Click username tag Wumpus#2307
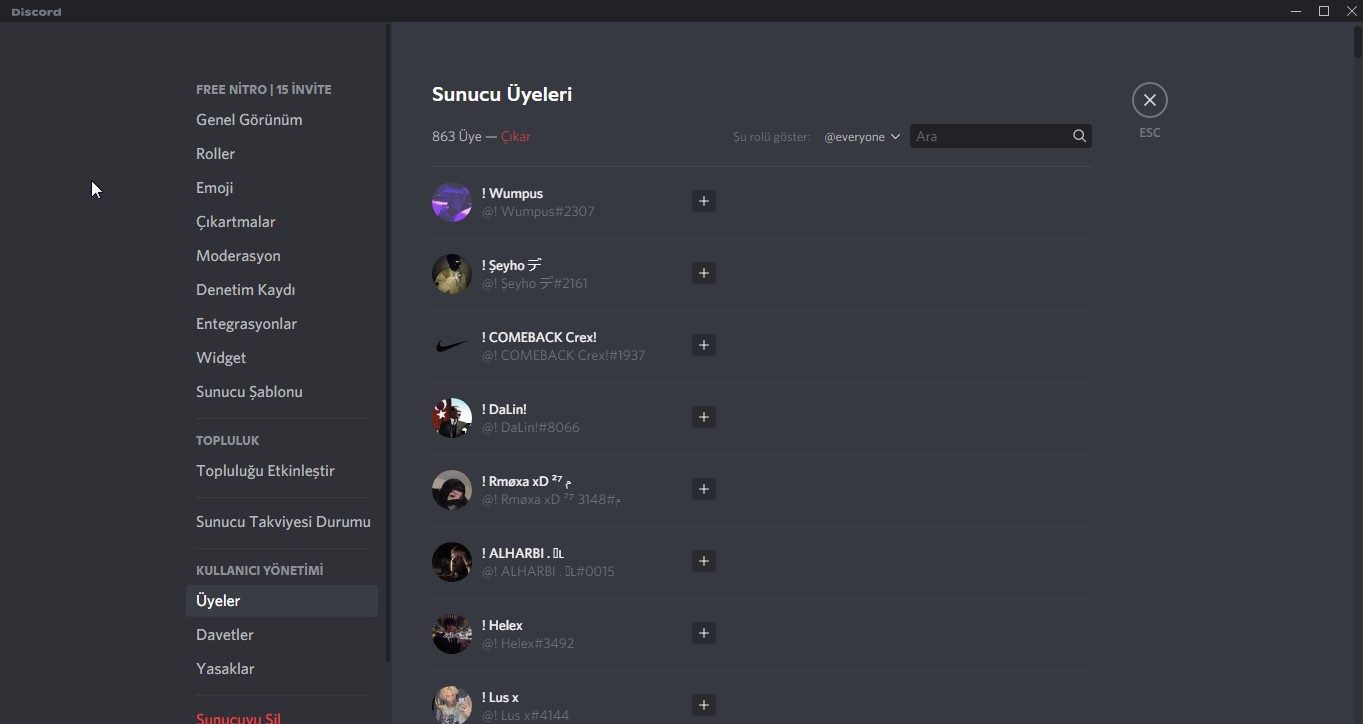Viewport: 1363px width, 724px height. click(x=538, y=212)
